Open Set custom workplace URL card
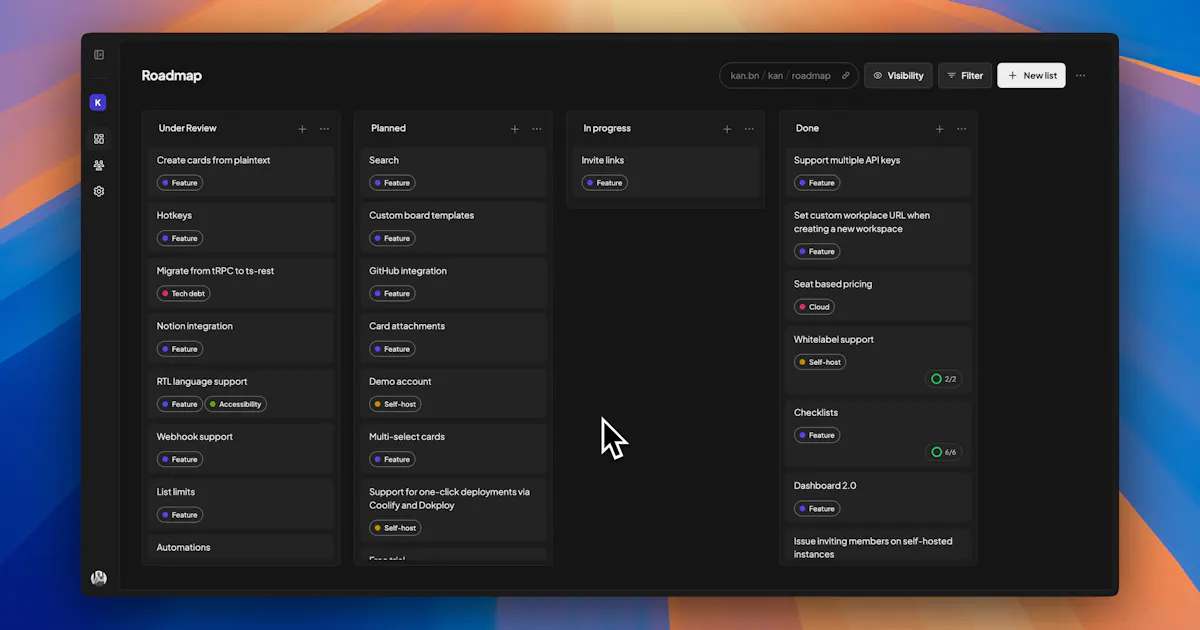Viewport: 1200px width, 630px height. [x=878, y=234]
